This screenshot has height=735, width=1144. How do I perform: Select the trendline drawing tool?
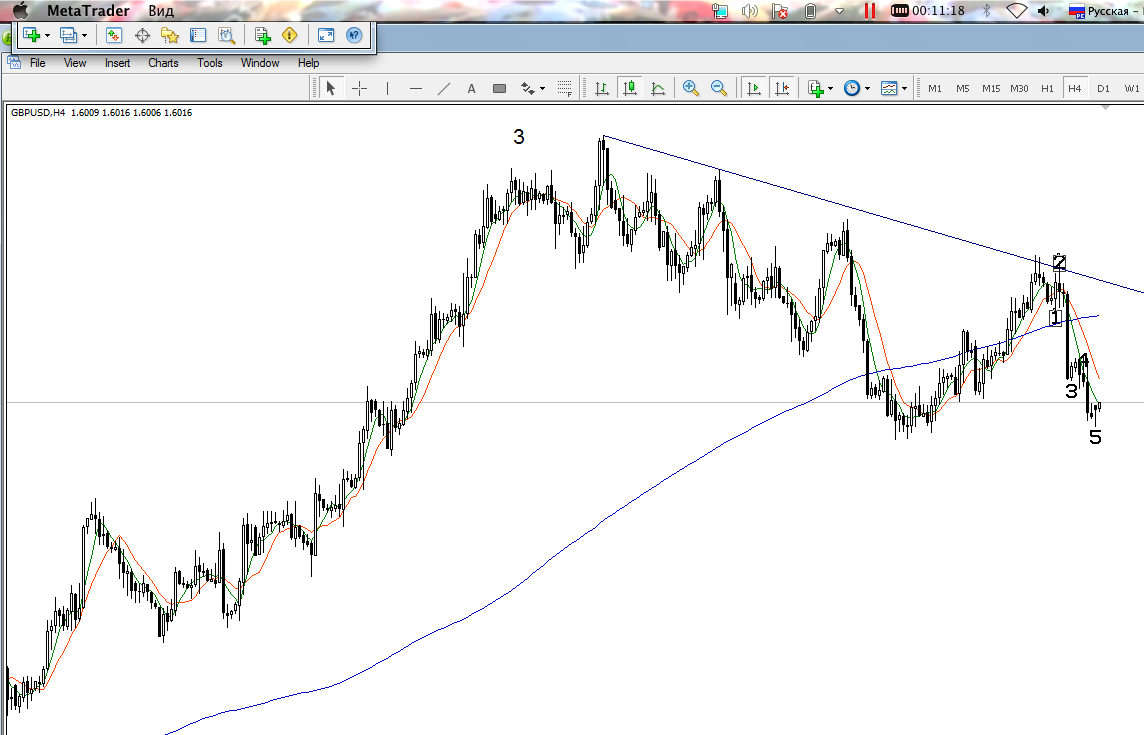444,88
